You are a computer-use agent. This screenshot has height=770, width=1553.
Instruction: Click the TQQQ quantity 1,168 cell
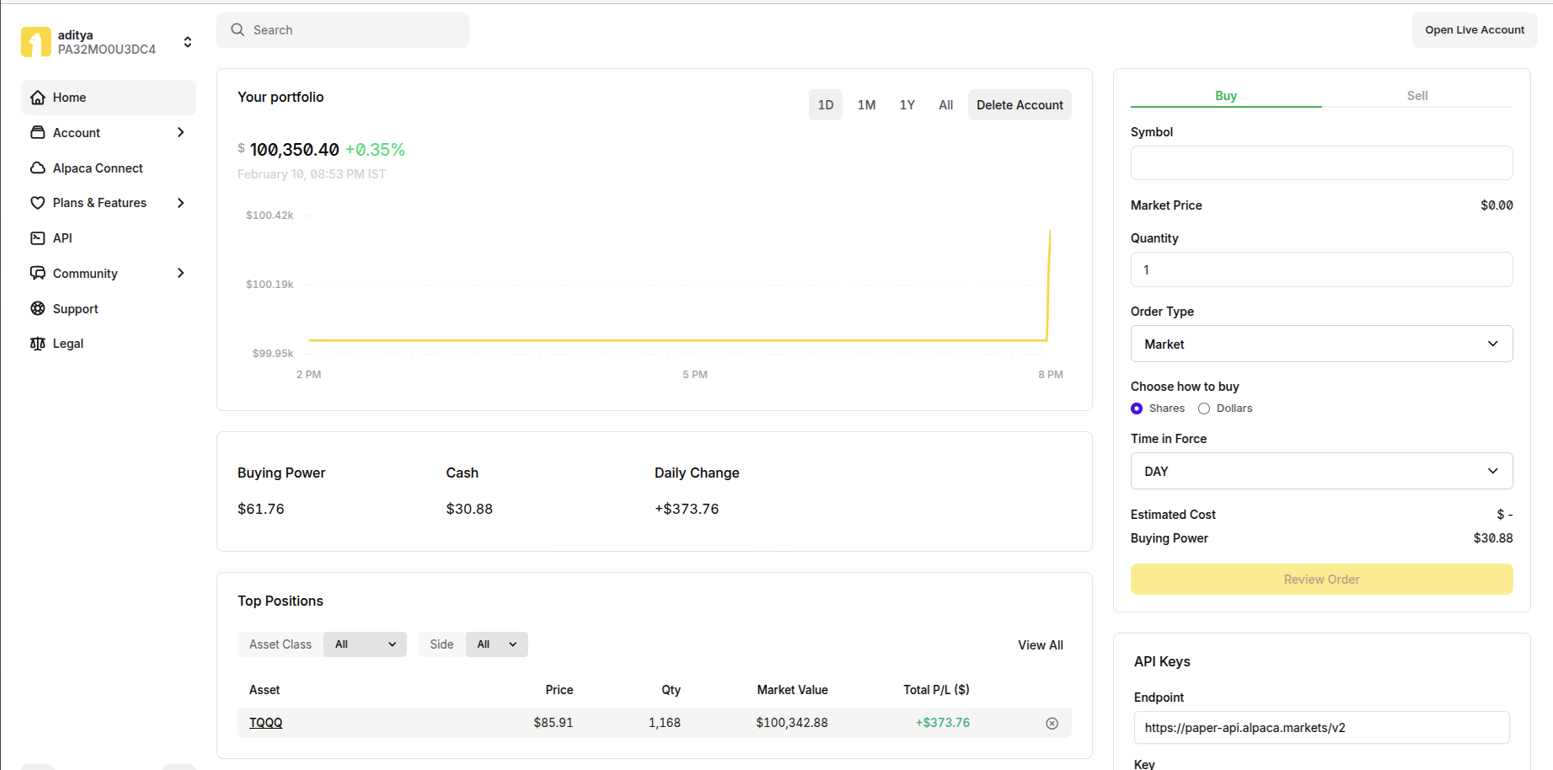pos(664,723)
